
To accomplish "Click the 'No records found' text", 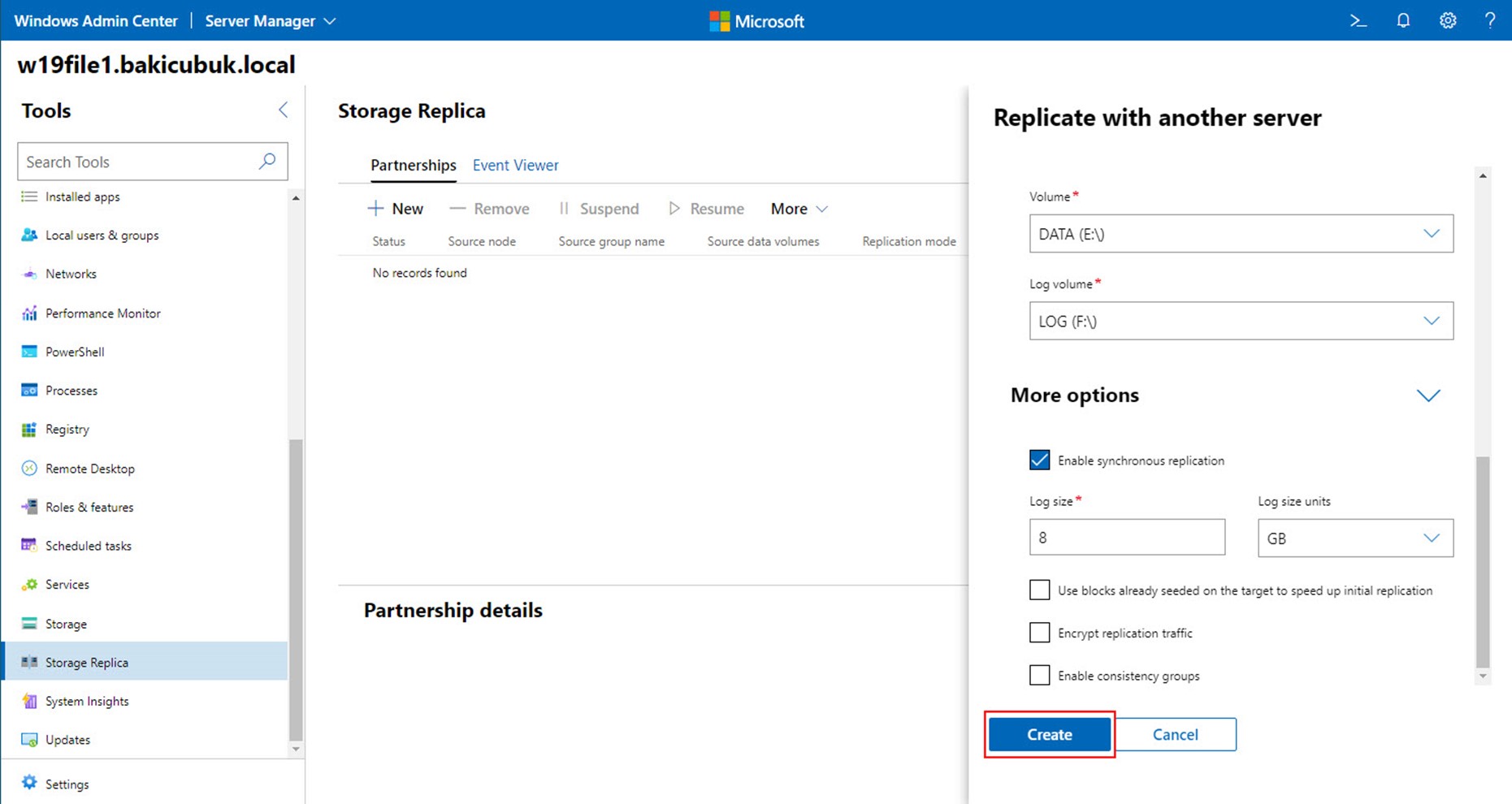I will [419, 273].
